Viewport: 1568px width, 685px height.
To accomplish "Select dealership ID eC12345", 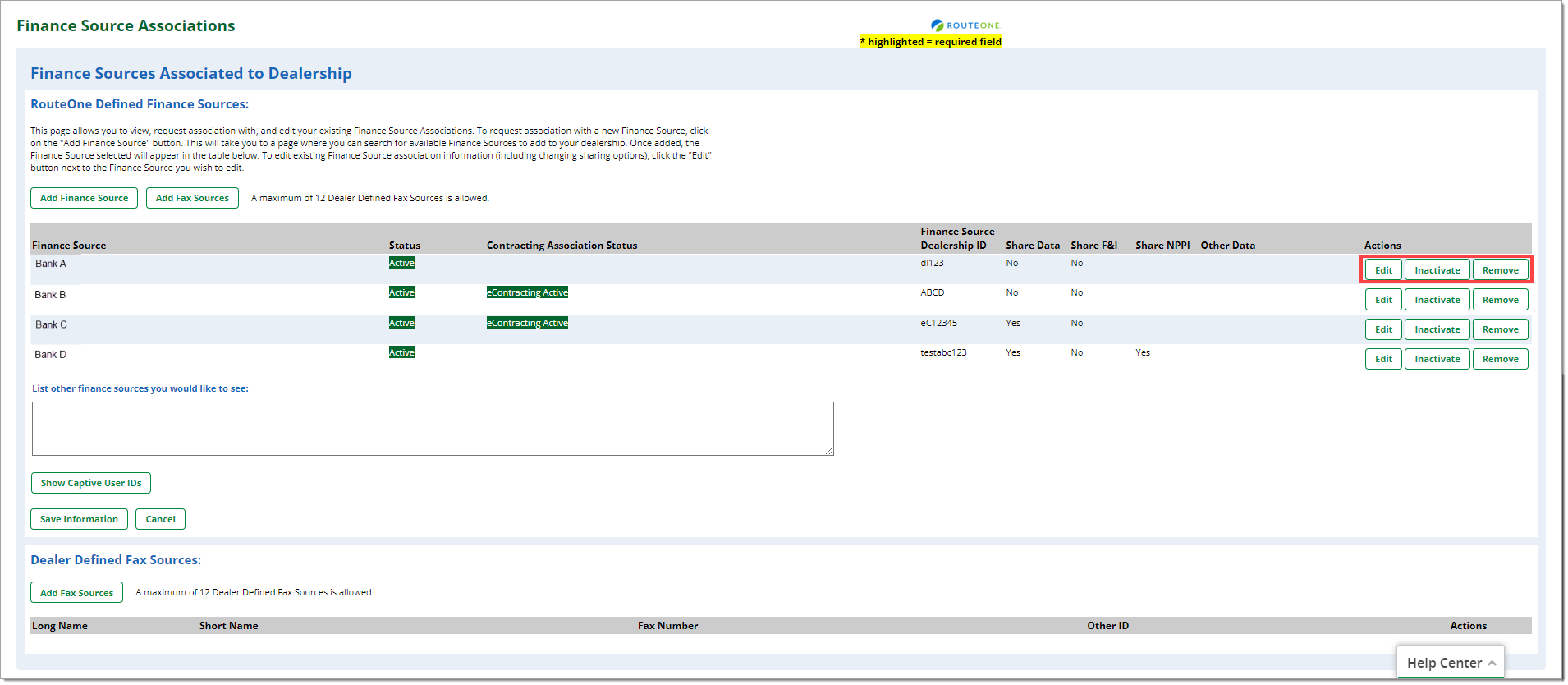I will tap(938, 323).
